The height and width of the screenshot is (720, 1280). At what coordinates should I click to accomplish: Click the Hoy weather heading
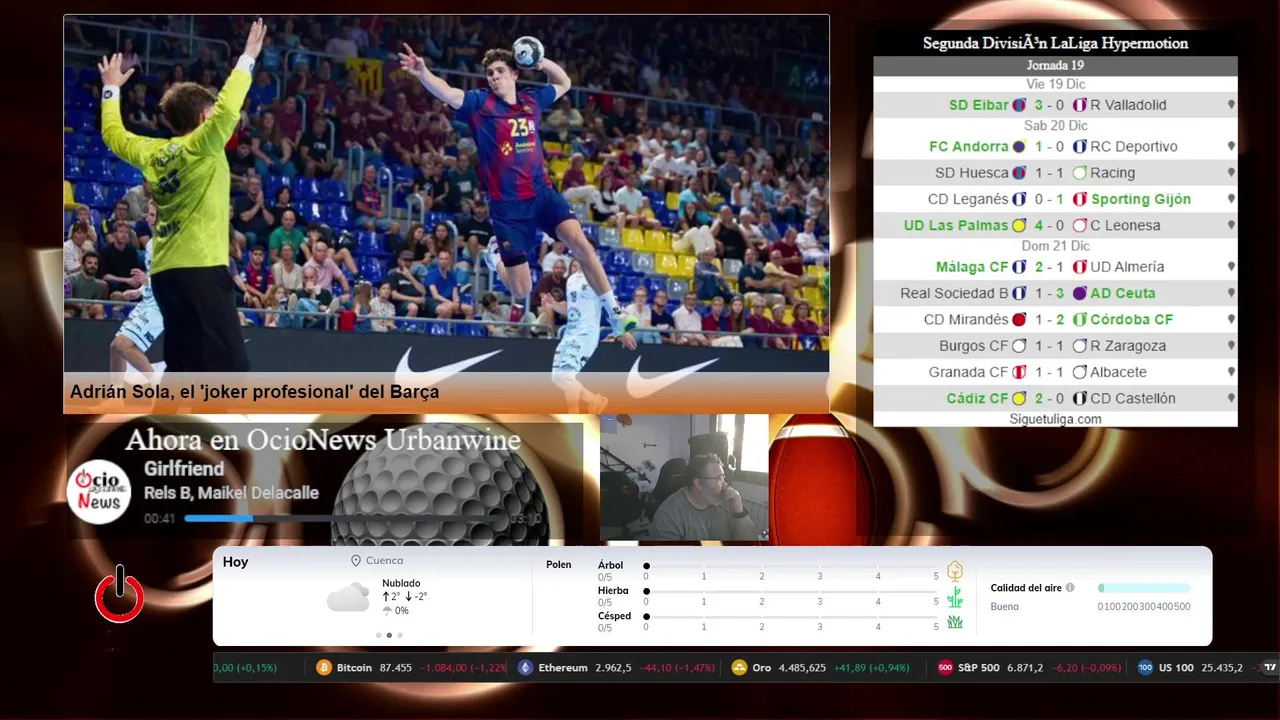pyautogui.click(x=235, y=562)
